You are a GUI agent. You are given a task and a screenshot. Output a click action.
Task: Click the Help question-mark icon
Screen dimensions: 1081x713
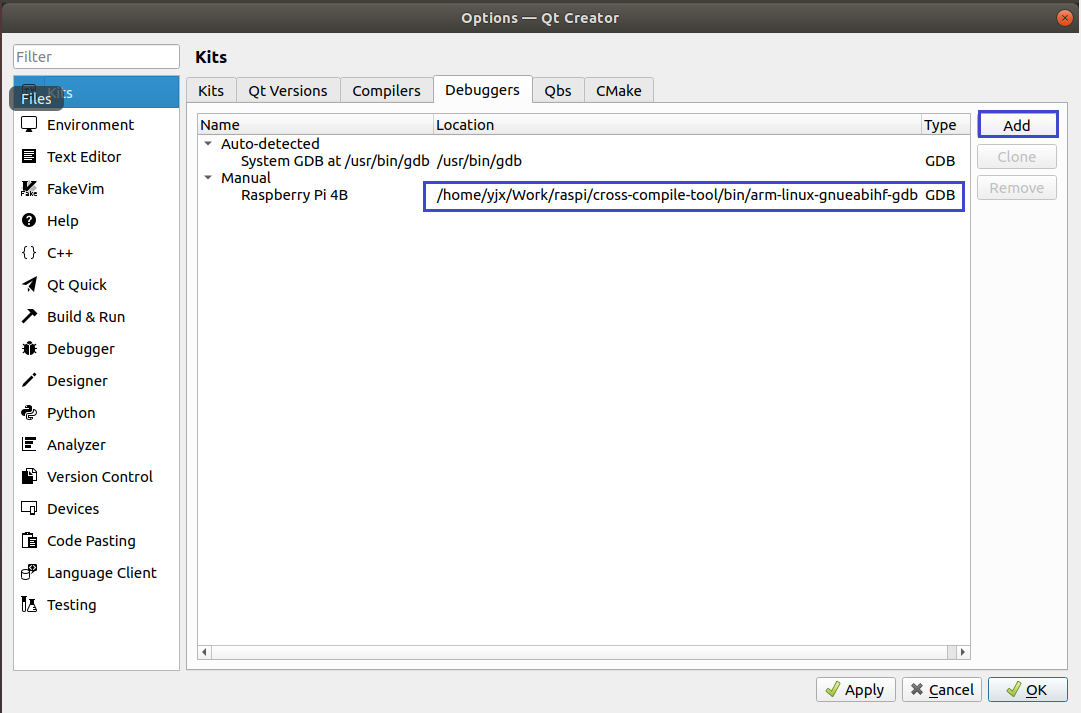click(x=29, y=221)
